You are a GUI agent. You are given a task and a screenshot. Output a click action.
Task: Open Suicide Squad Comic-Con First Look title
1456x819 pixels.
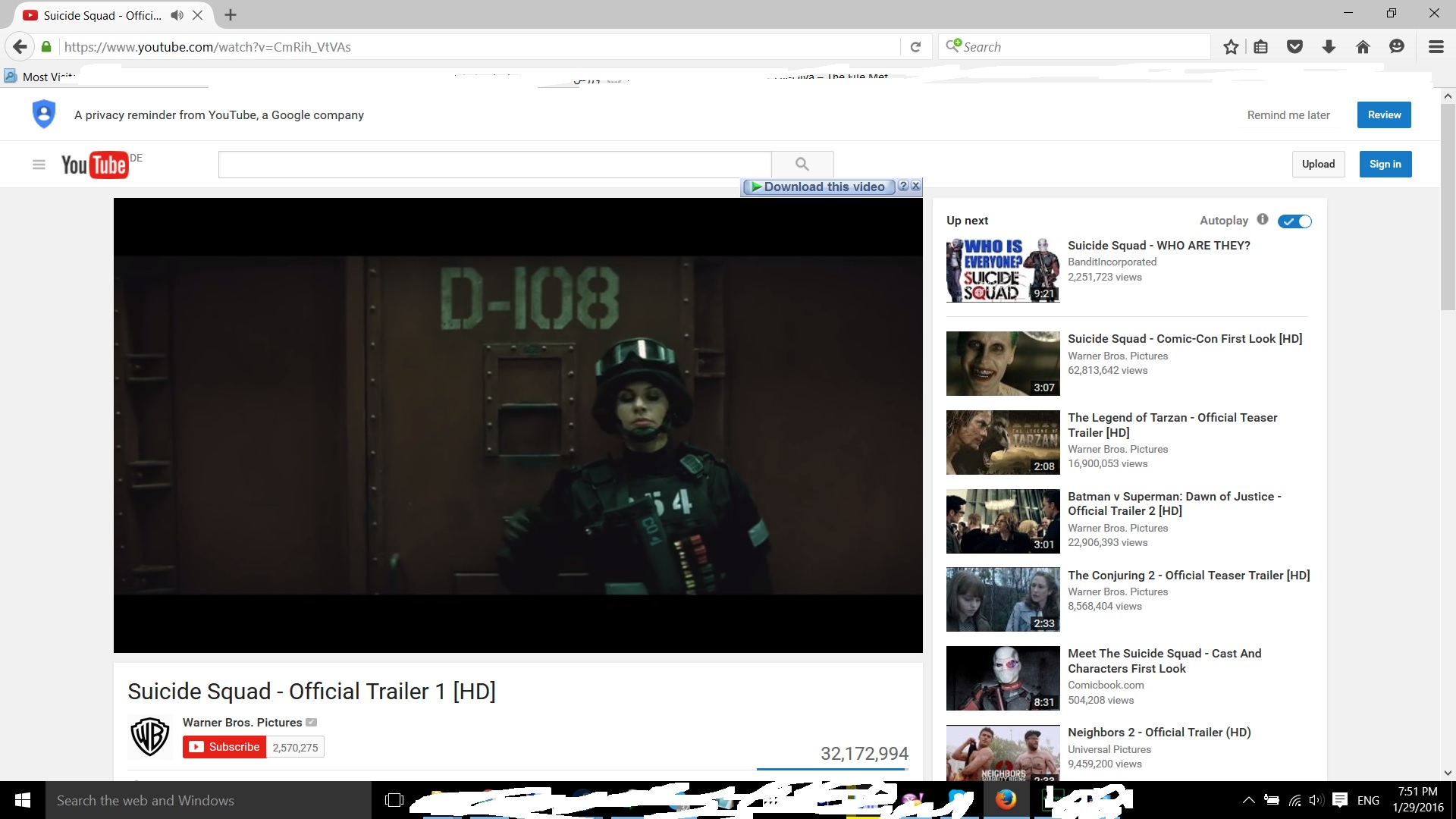pyautogui.click(x=1185, y=339)
